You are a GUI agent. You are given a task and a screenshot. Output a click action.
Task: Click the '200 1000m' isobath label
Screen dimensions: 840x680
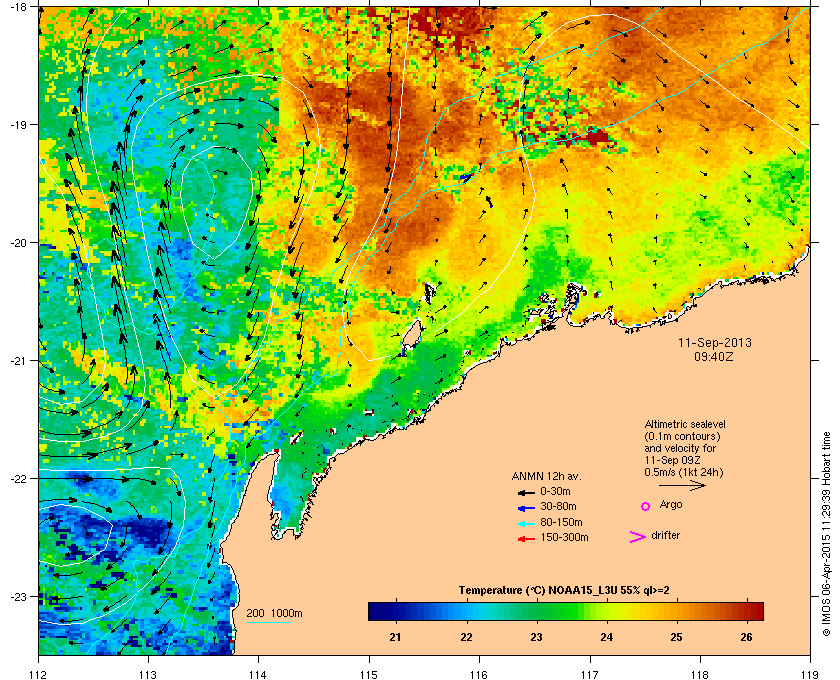[x=274, y=614]
